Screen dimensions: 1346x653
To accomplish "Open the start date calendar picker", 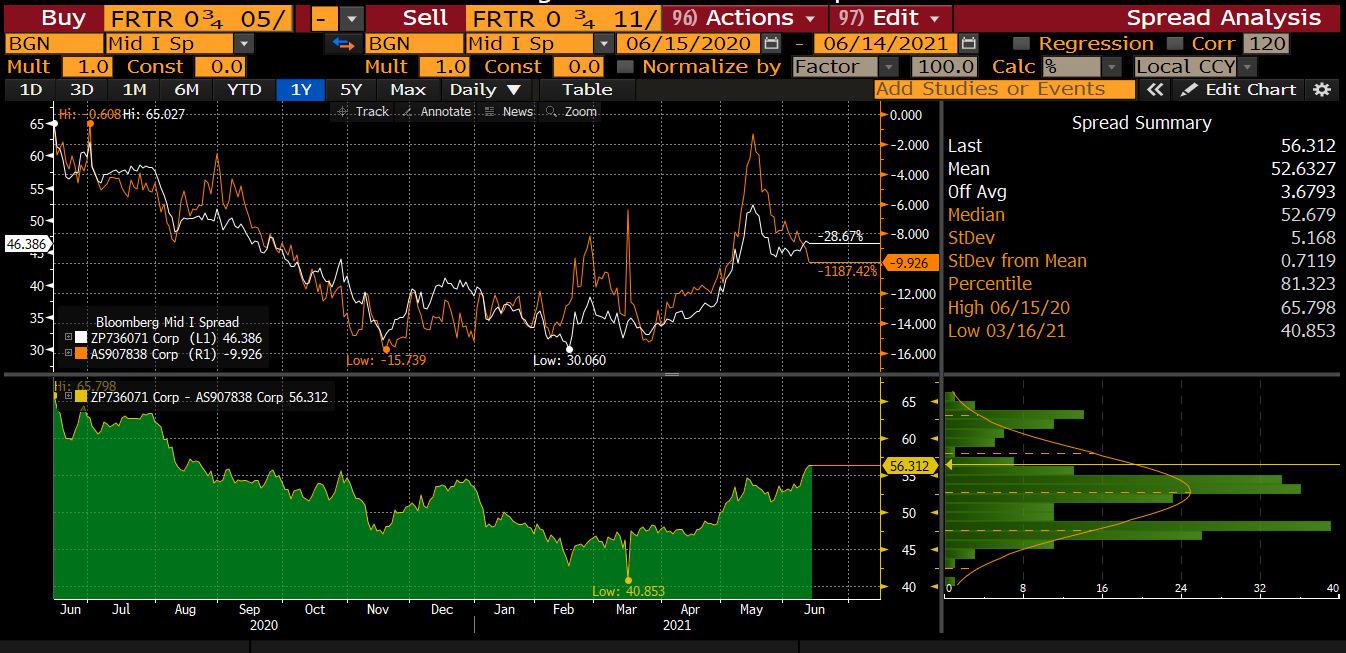I will [x=770, y=44].
